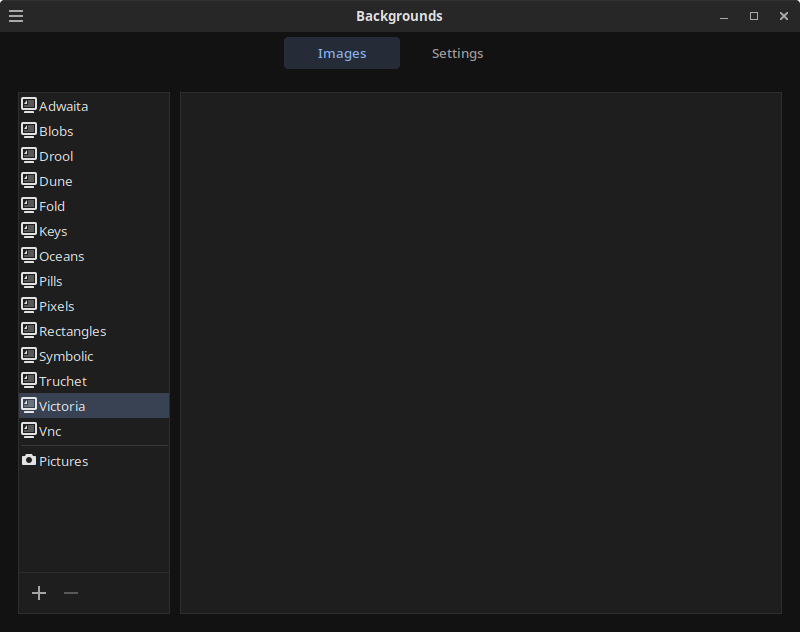The image size is (800, 632).
Task: Choose the Drool entry in sidebar
Action: tap(94, 156)
